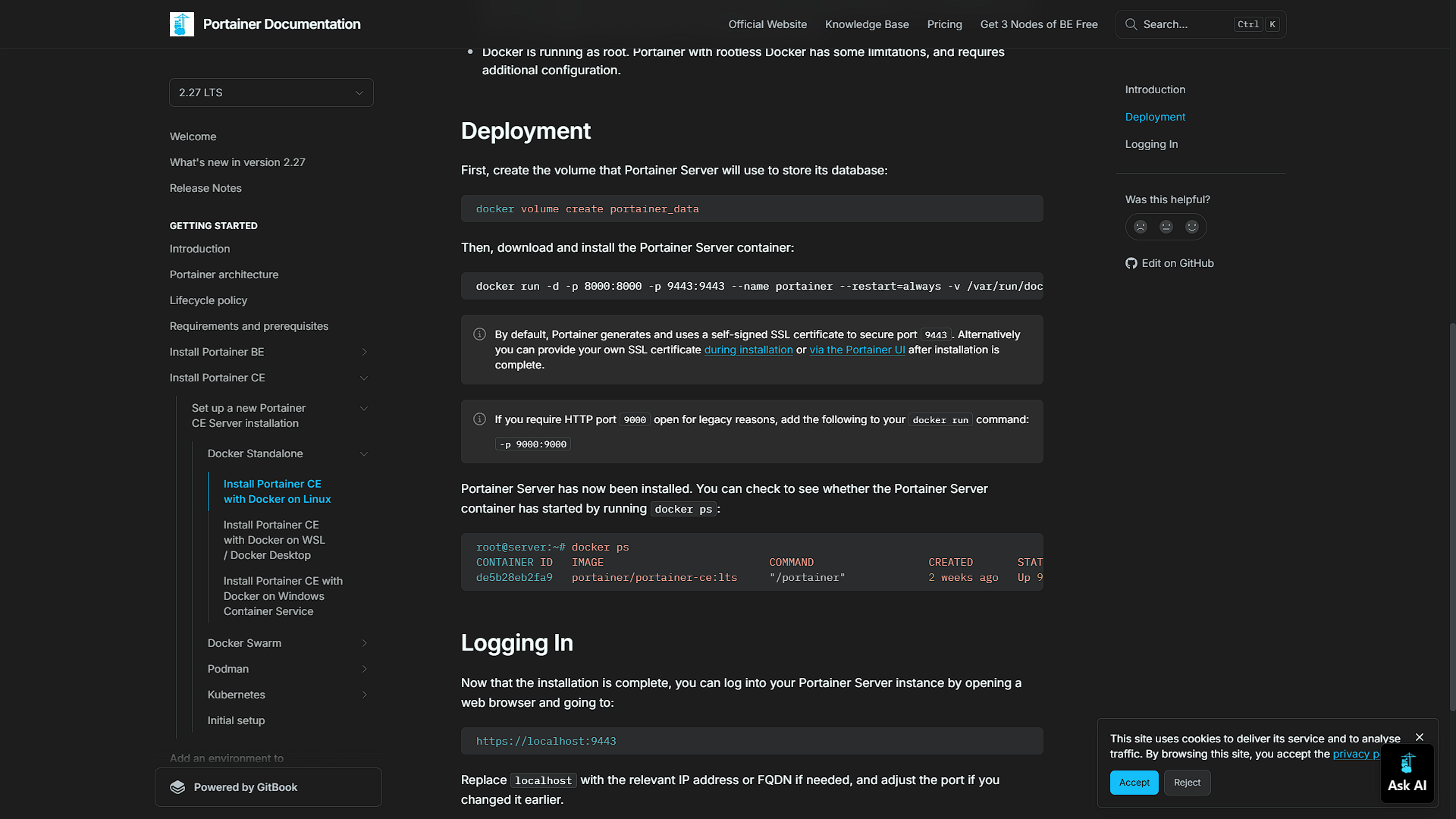Click the info icon on SSL certificate note
Viewport: 1456px width, 819px height.
click(x=479, y=334)
